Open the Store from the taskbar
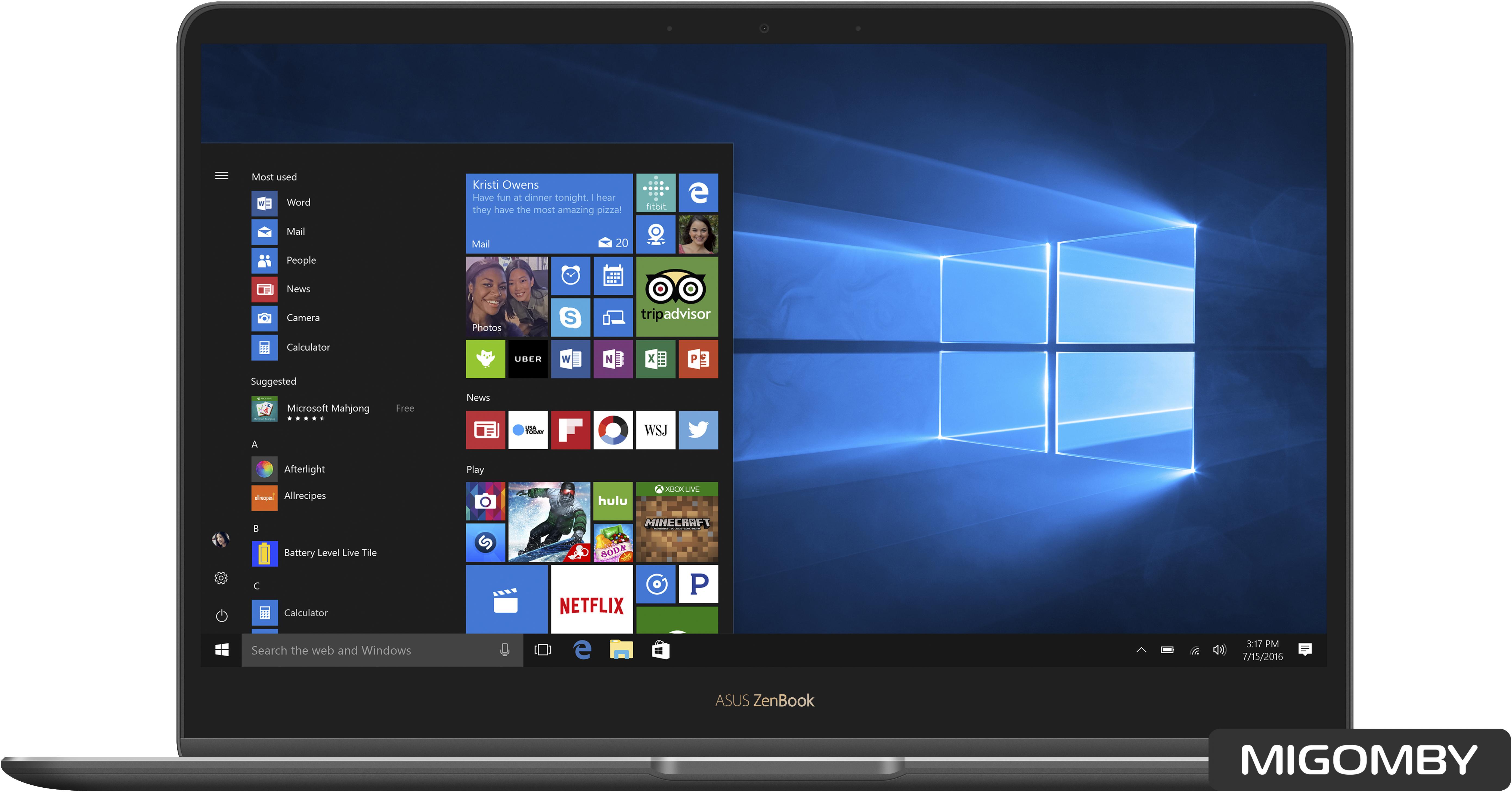 660,650
